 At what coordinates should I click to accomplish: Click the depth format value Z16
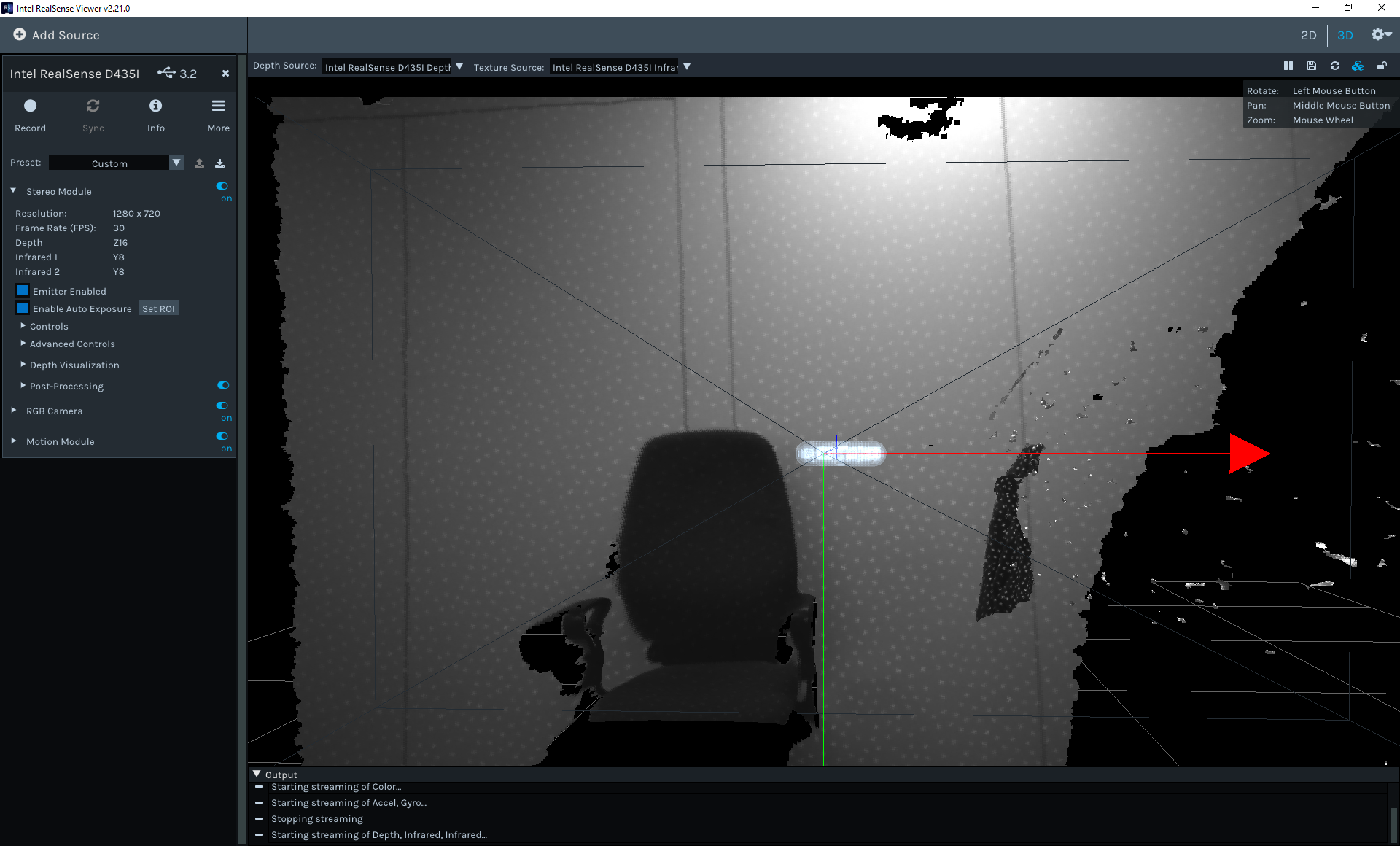click(x=120, y=242)
